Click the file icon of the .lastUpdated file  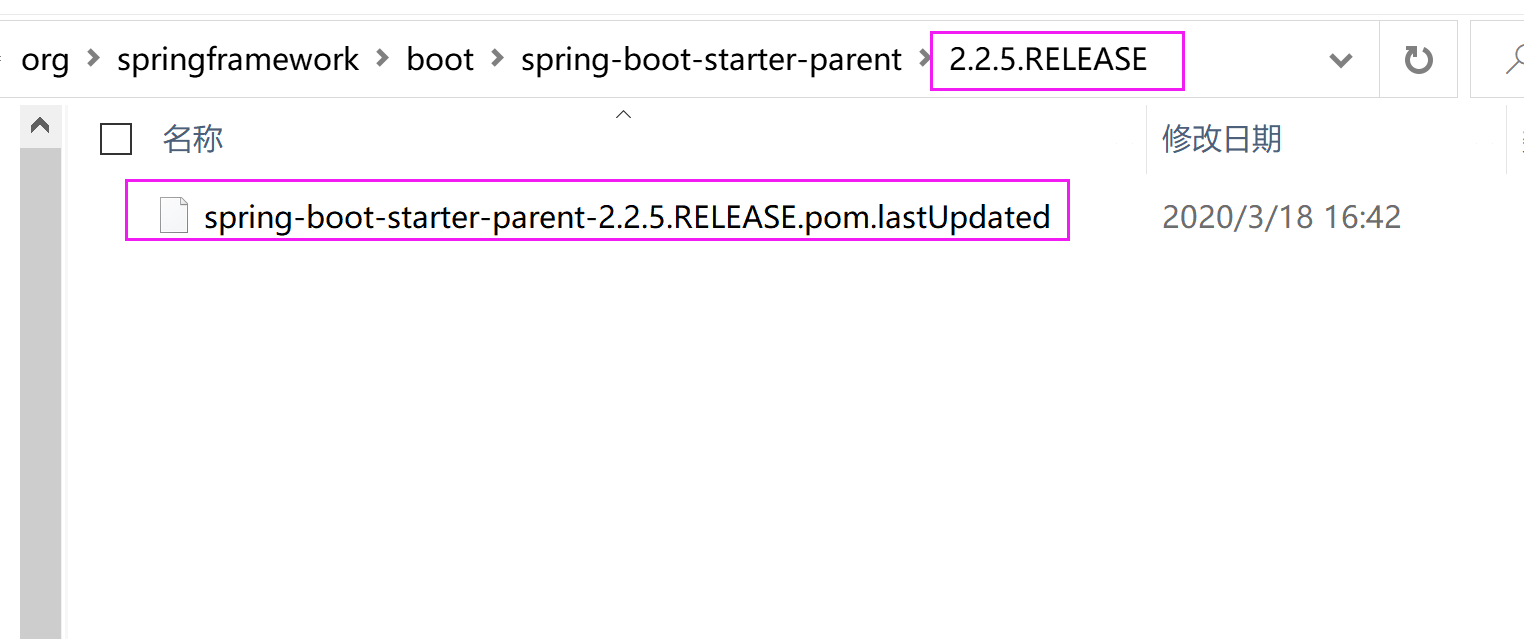[x=173, y=214]
